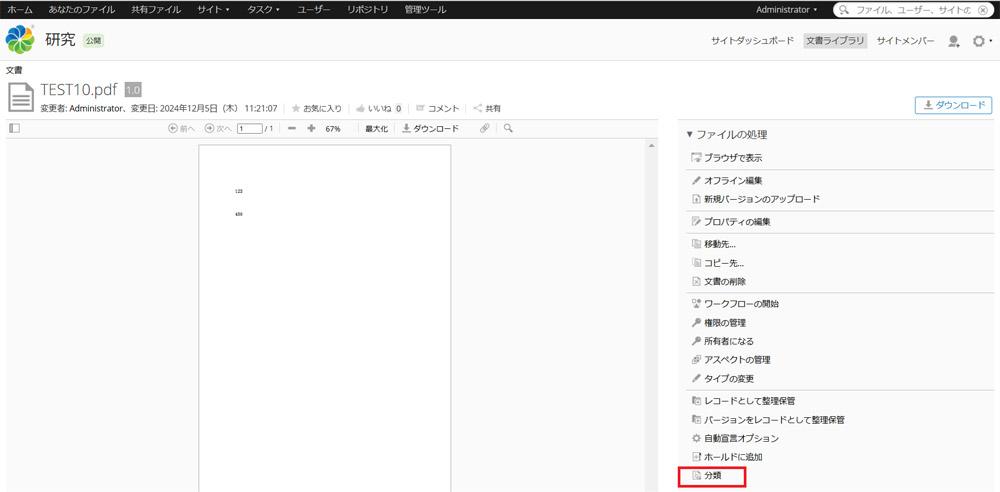Select 文書の削除 to delete document
Viewport: 1000px width, 492px height.
click(x=724, y=281)
